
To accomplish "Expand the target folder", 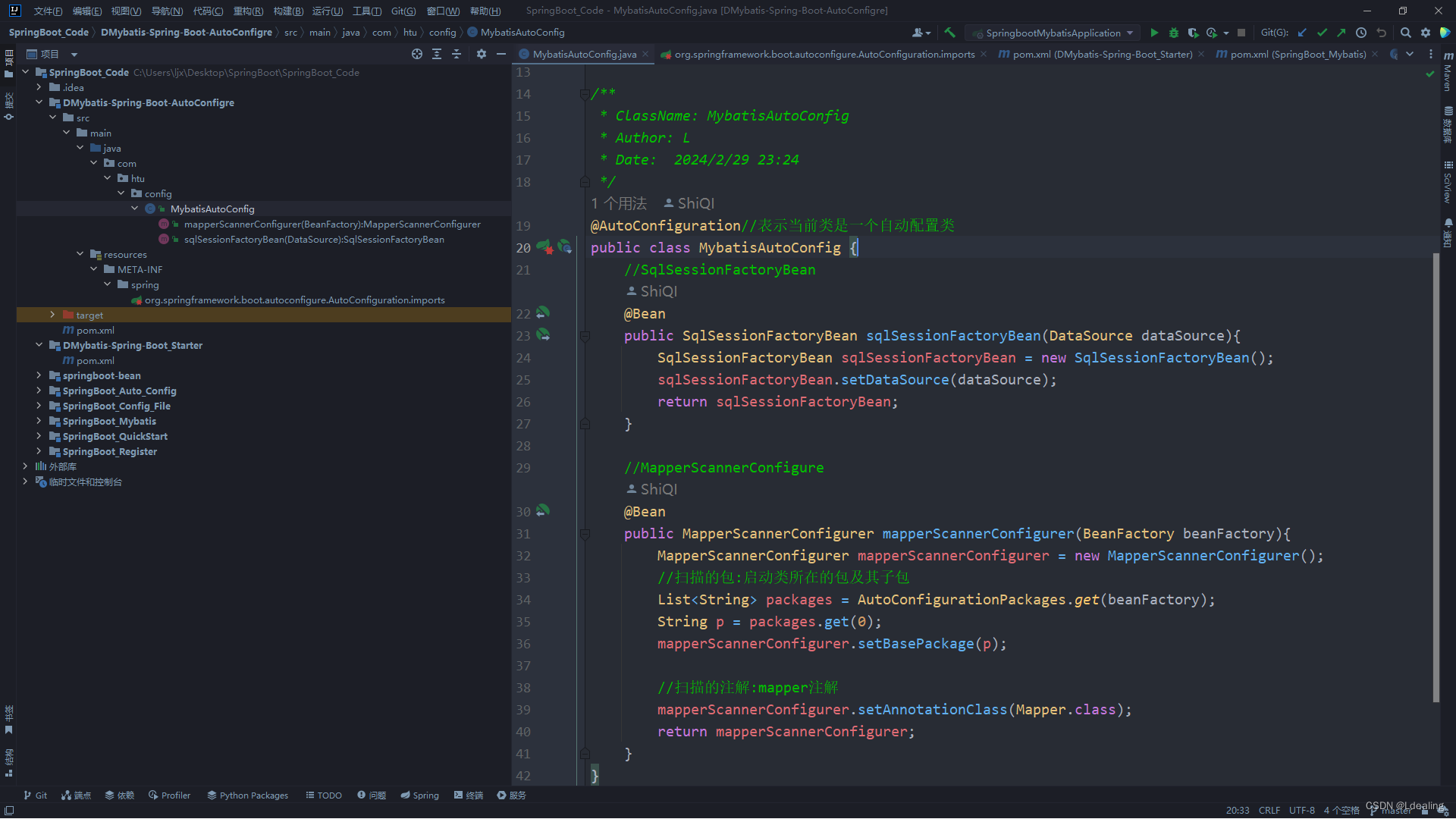I will (x=52, y=315).
